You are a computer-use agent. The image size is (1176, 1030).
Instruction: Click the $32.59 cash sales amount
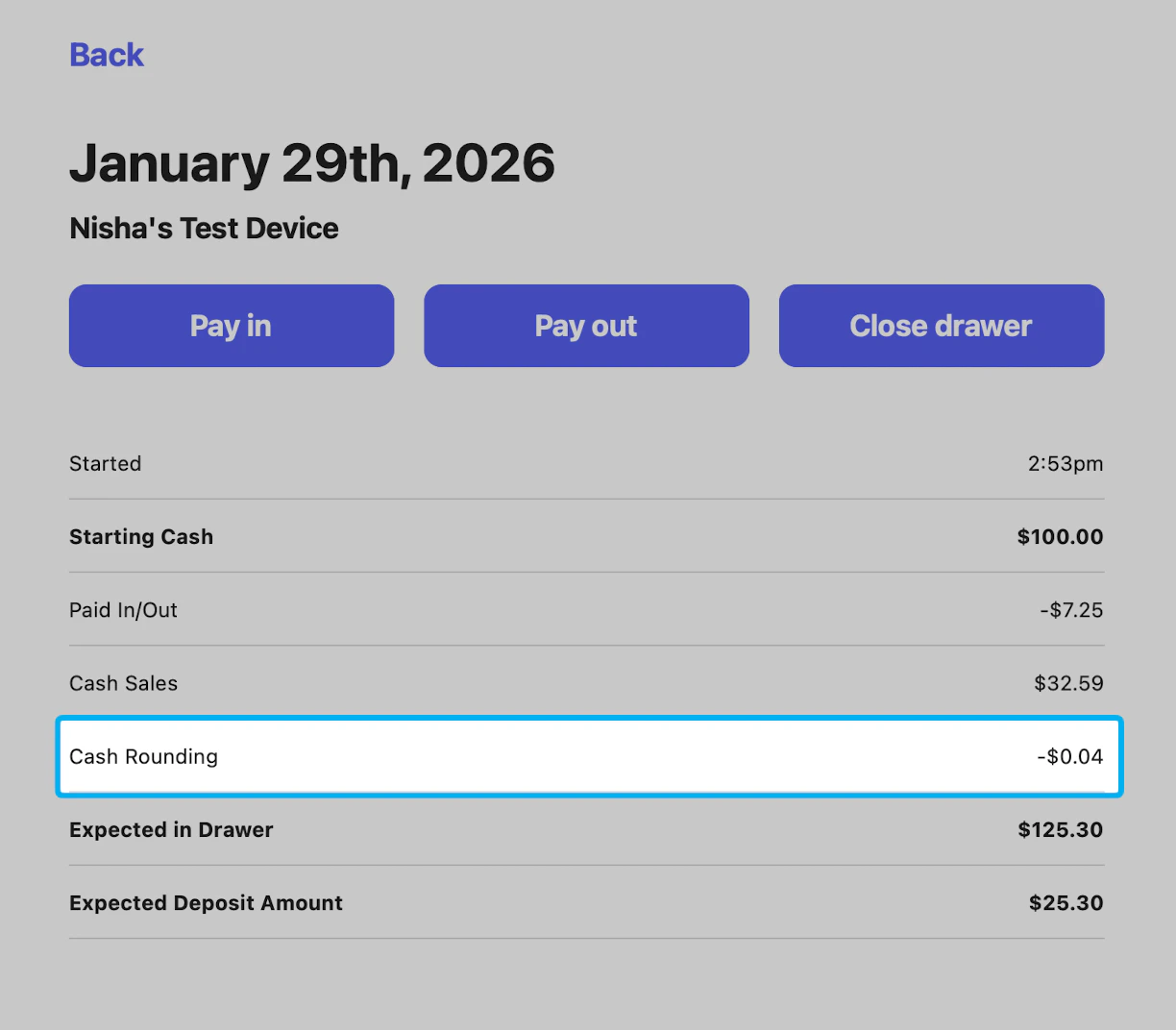(x=1068, y=683)
